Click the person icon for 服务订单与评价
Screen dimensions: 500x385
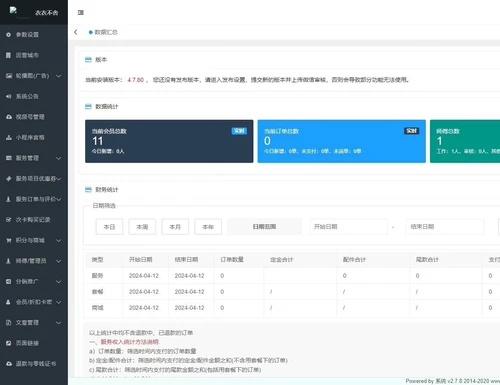coord(8,199)
